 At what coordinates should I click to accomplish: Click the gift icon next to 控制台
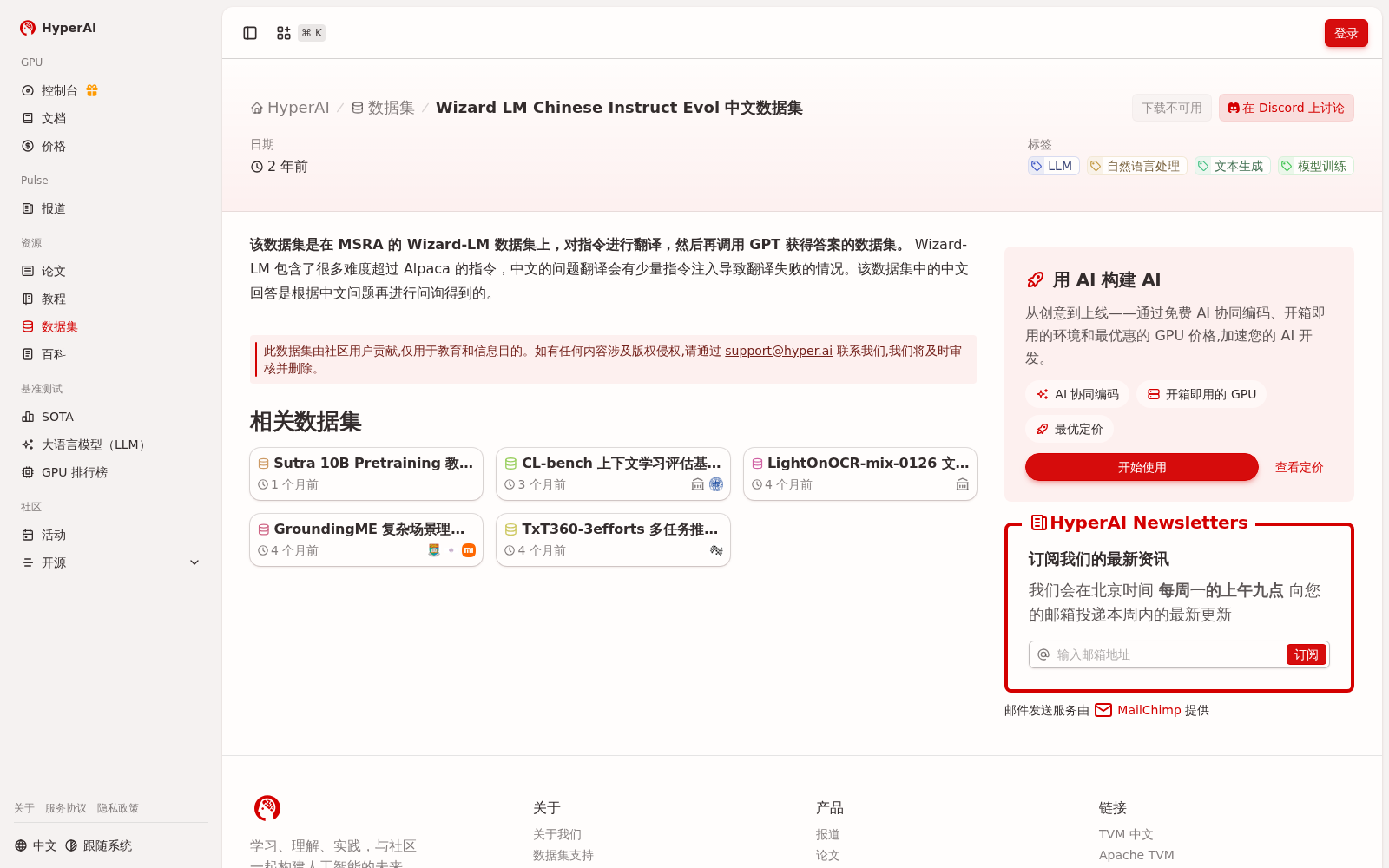(x=92, y=90)
